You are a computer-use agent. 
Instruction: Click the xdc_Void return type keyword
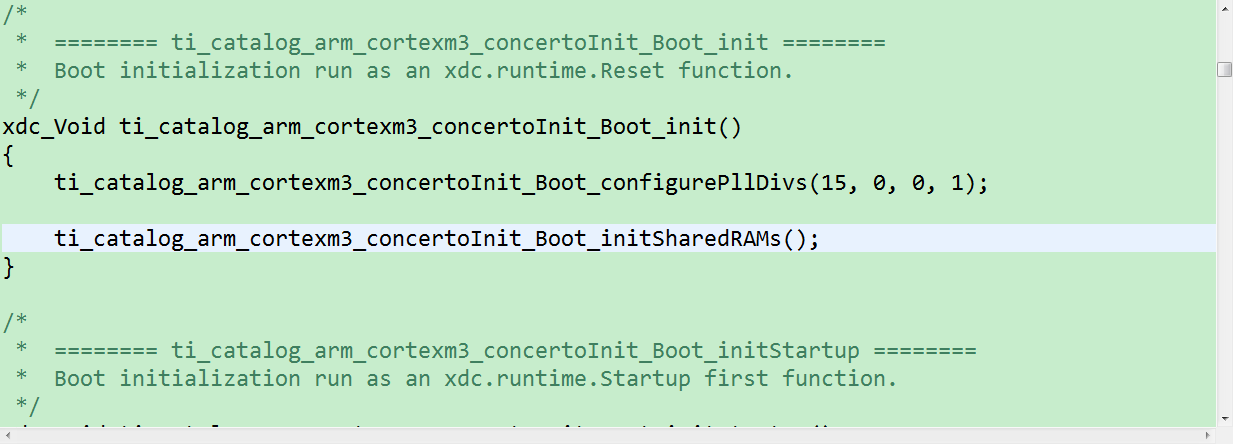57,127
